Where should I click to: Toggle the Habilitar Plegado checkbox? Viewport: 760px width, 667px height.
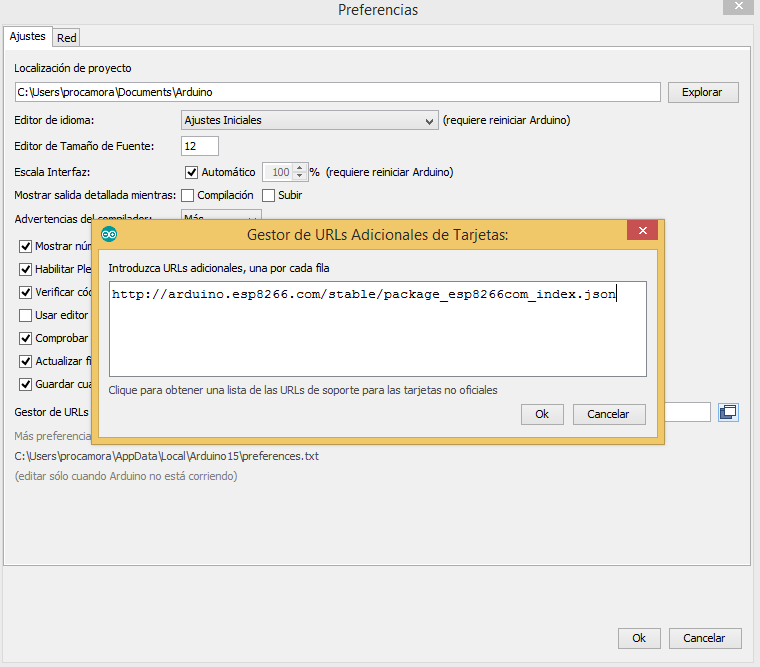click(x=26, y=269)
